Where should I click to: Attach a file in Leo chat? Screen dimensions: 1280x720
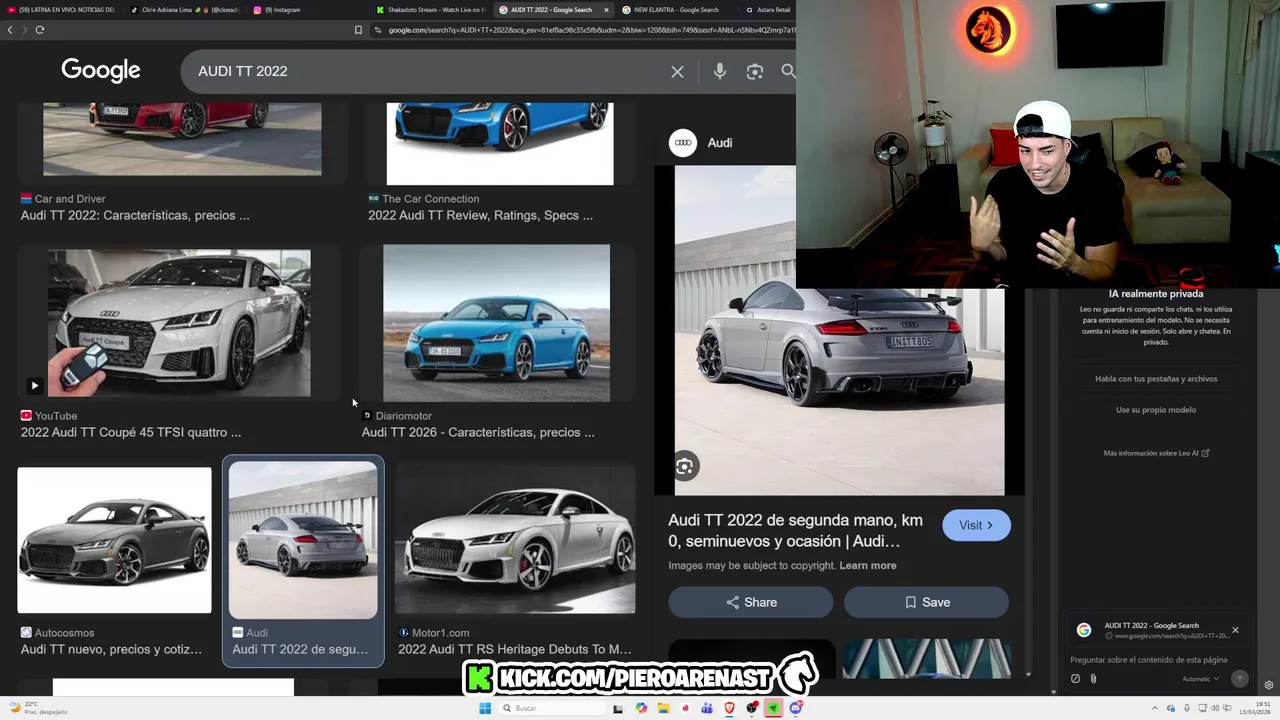pyautogui.click(x=1093, y=679)
